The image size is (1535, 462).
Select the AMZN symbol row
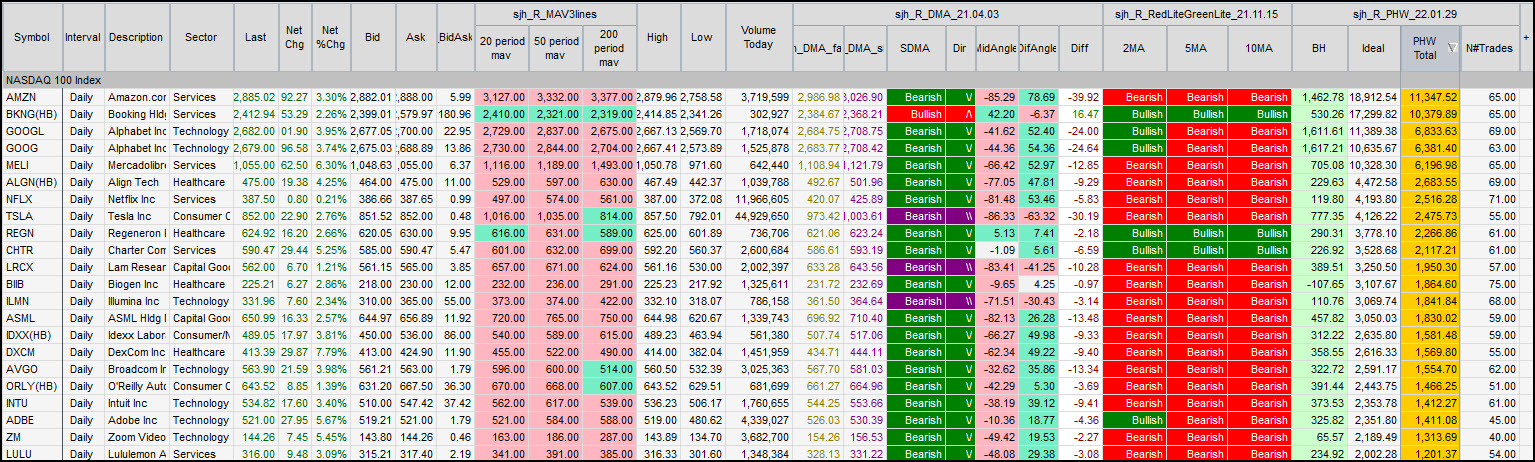point(766,97)
